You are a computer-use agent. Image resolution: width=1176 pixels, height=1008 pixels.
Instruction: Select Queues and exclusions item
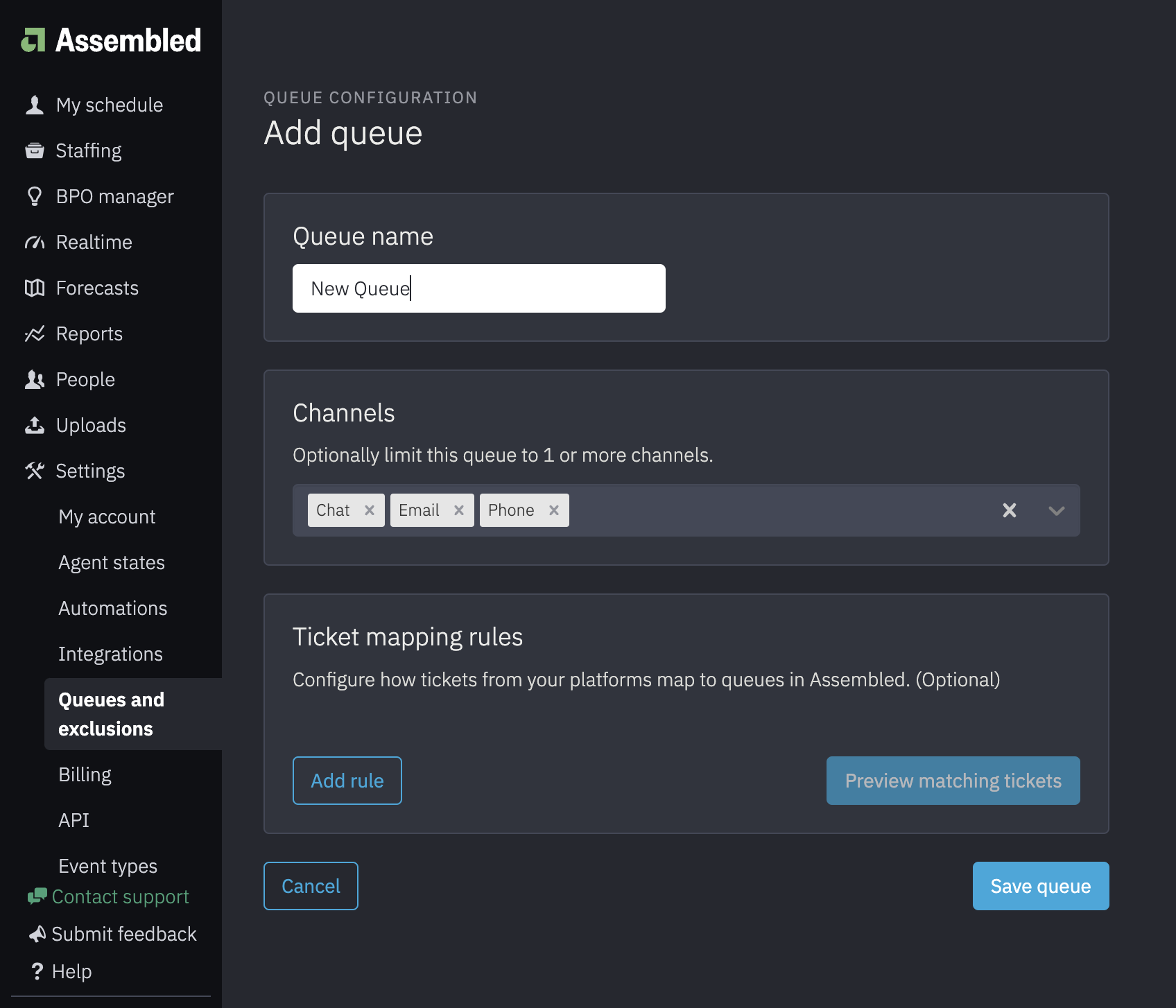[133, 714]
